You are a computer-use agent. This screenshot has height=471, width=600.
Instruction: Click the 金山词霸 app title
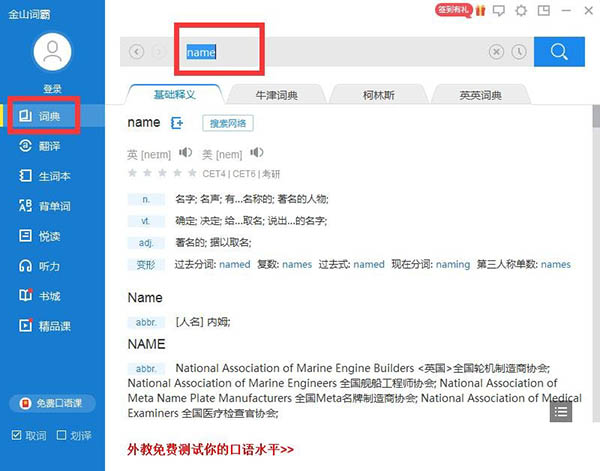[x=29, y=15]
